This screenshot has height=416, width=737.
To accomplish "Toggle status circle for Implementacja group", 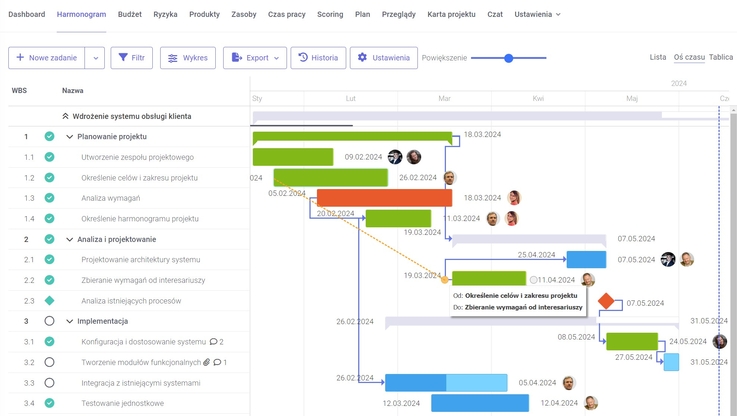I will point(49,321).
